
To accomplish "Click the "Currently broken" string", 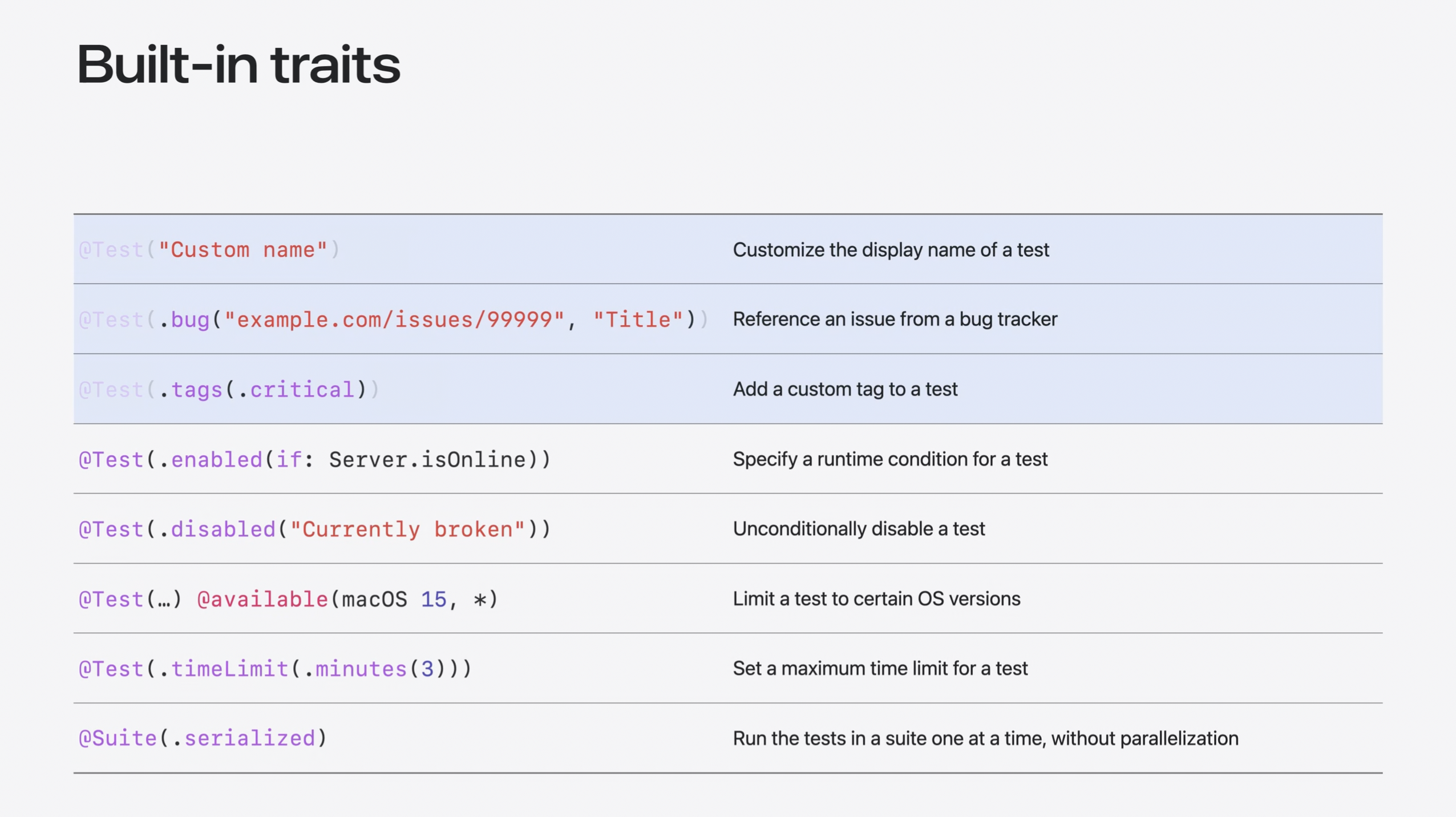I will pos(407,529).
